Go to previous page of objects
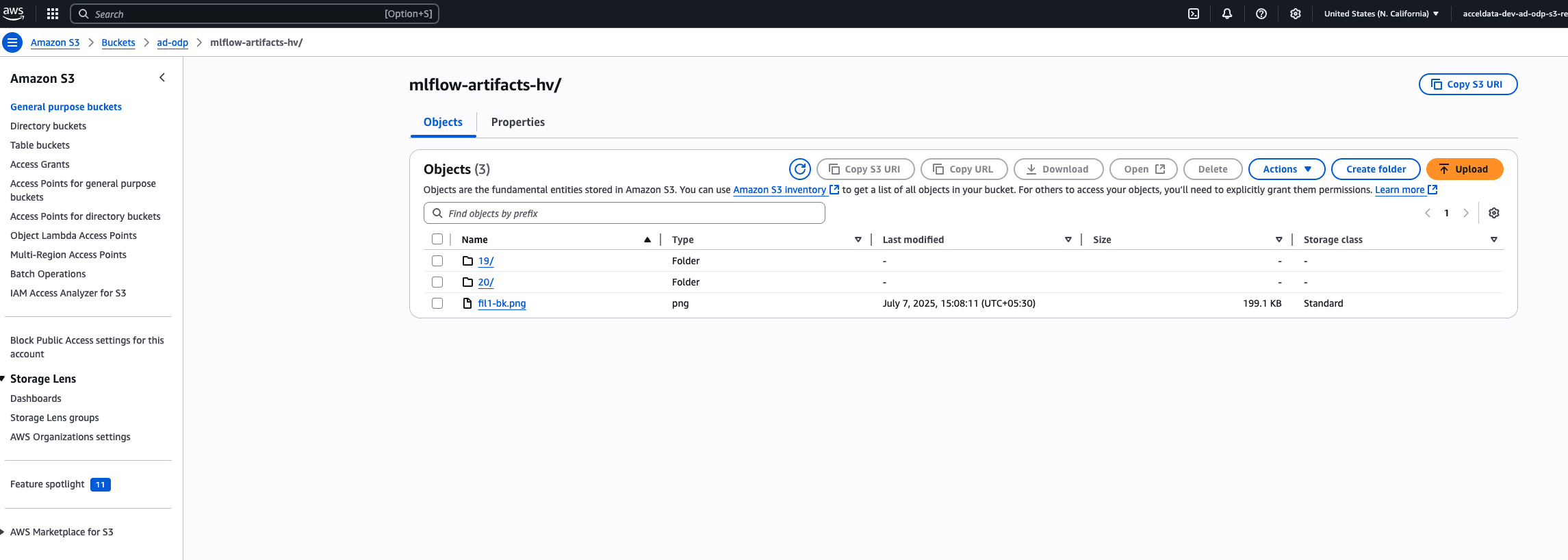The image size is (1568, 560). pos(1428,213)
